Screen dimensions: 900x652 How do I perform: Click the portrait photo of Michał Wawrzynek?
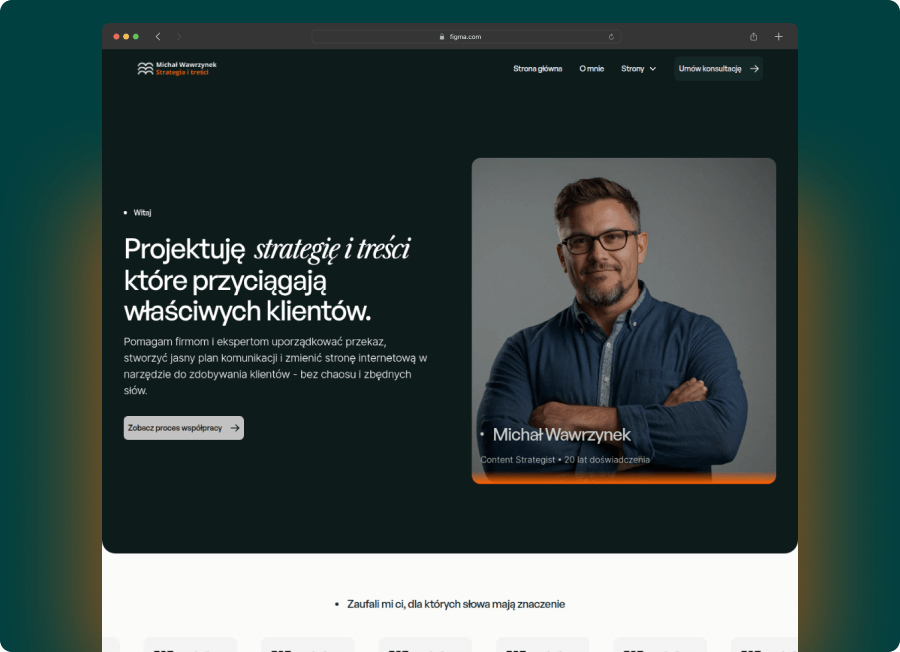pos(624,320)
